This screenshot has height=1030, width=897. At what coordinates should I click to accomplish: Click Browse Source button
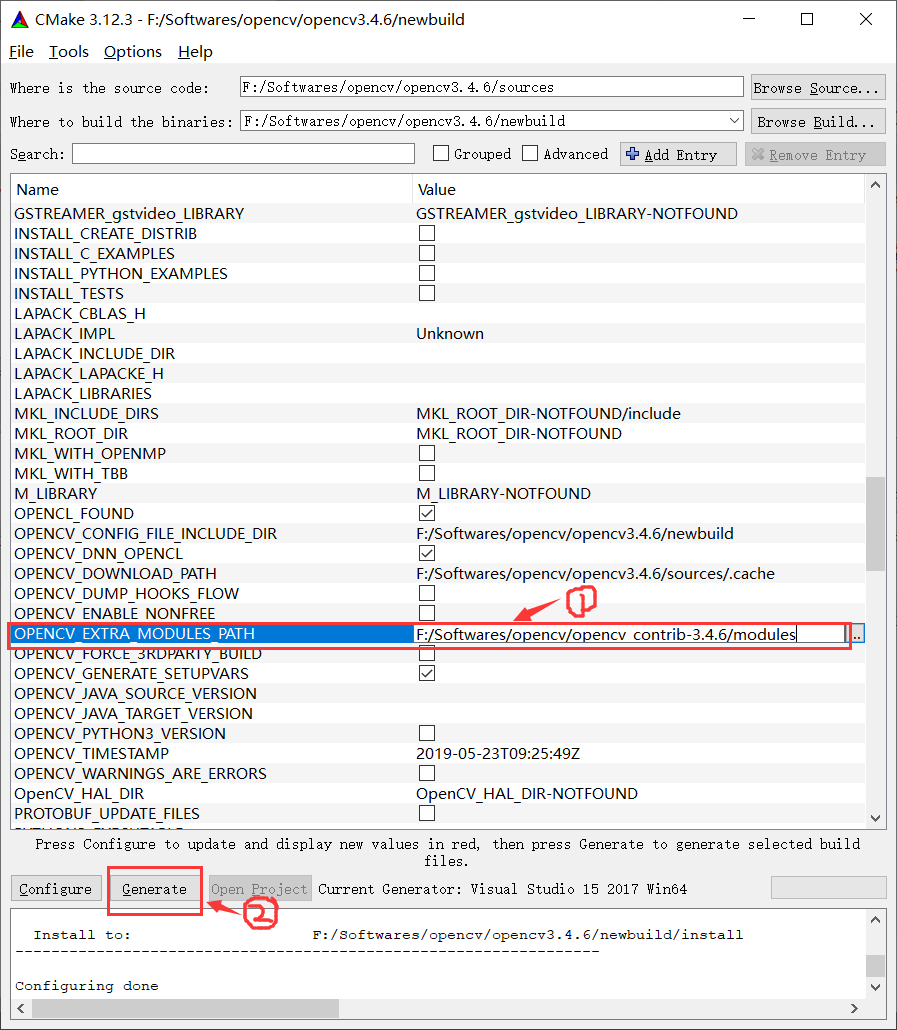(x=817, y=88)
